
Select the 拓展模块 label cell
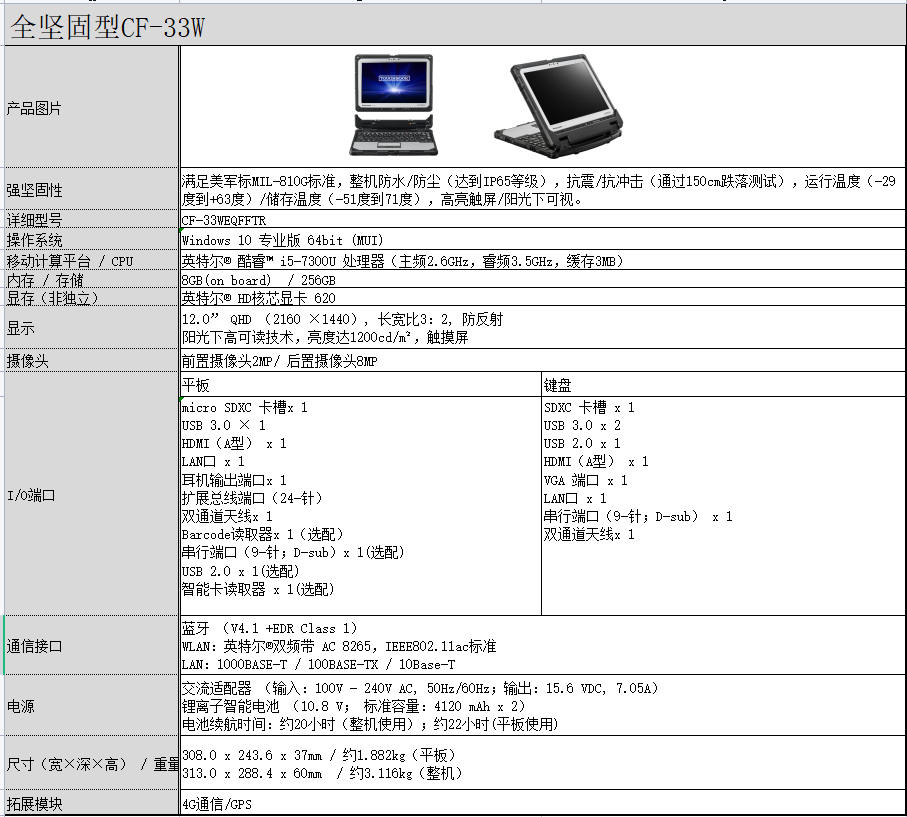click(x=91, y=803)
